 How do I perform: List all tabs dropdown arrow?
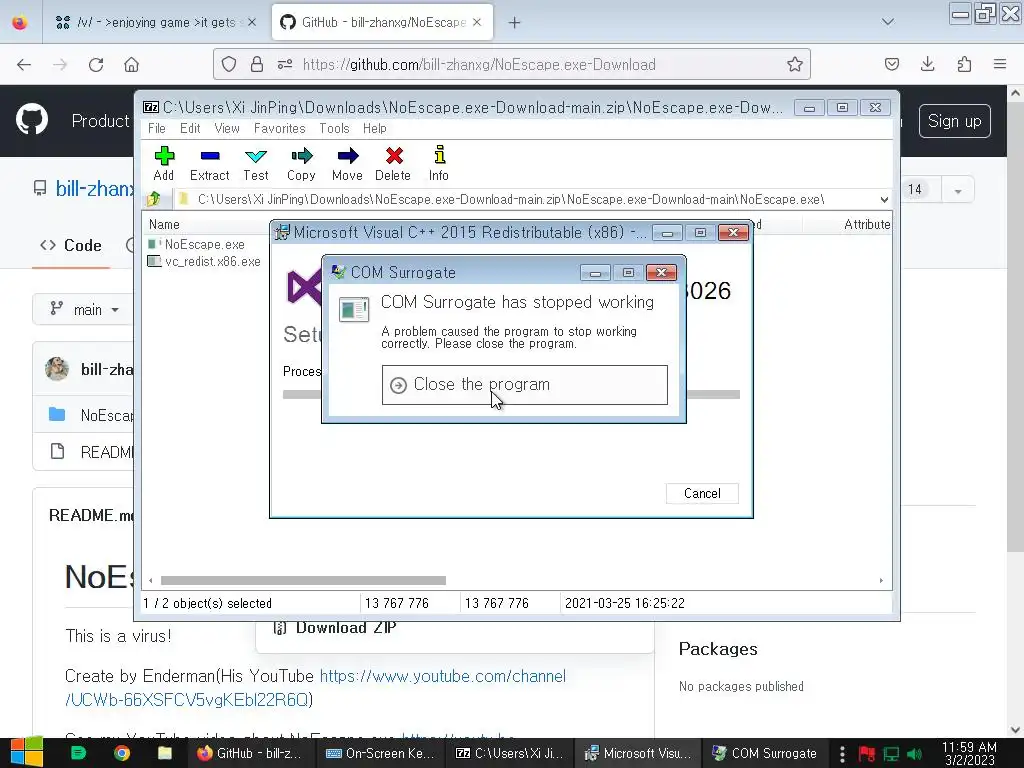click(x=888, y=22)
